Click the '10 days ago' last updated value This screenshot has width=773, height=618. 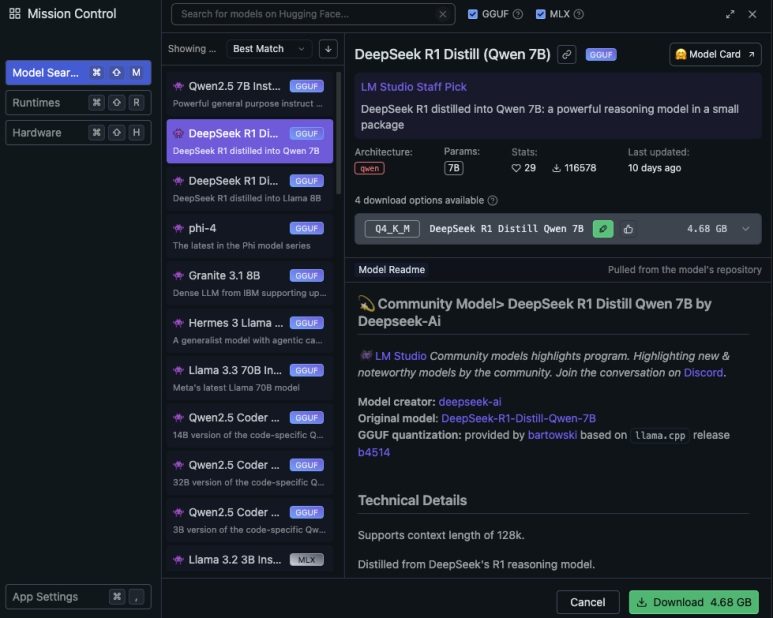pyautogui.click(x=654, y=168)
